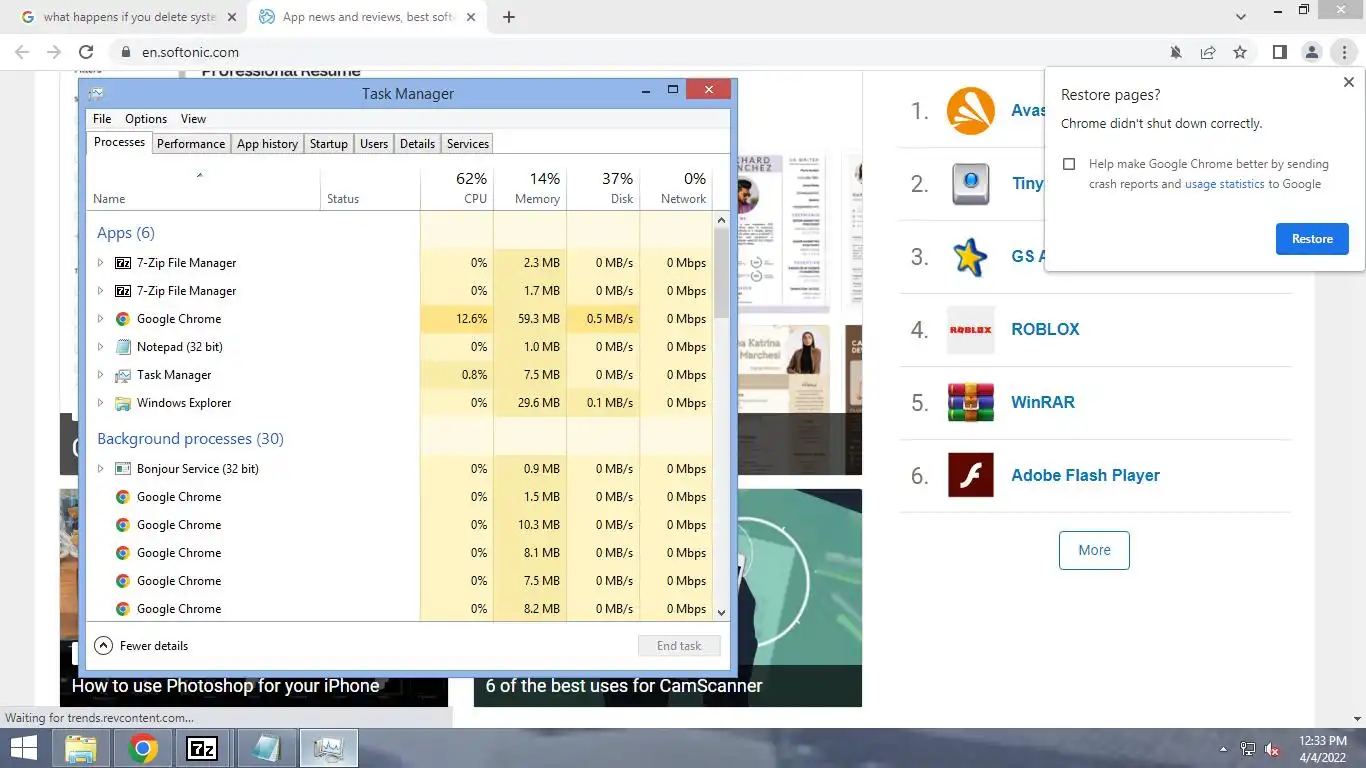Open the View menu in Task Manager
Viewport: 1366px width, 768px height.
[193, 119]
